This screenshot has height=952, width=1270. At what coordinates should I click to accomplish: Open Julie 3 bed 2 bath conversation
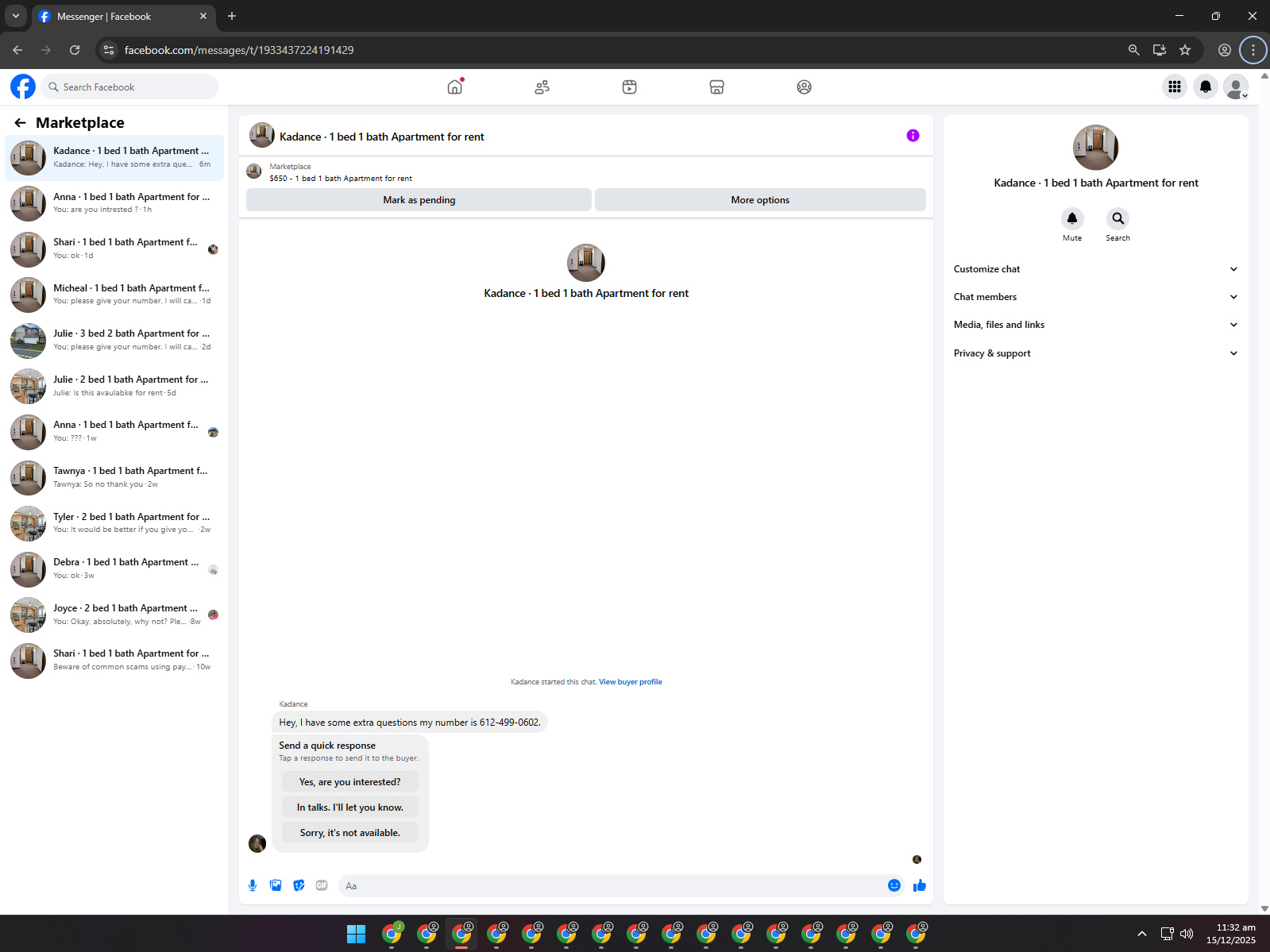114,340
